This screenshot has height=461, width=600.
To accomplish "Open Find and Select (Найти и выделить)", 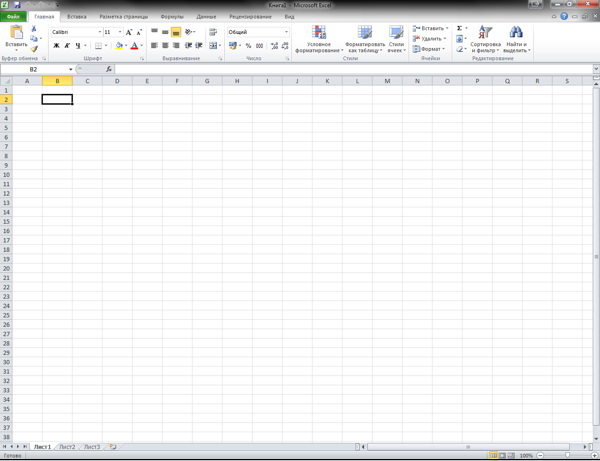I will pos(516,40).
